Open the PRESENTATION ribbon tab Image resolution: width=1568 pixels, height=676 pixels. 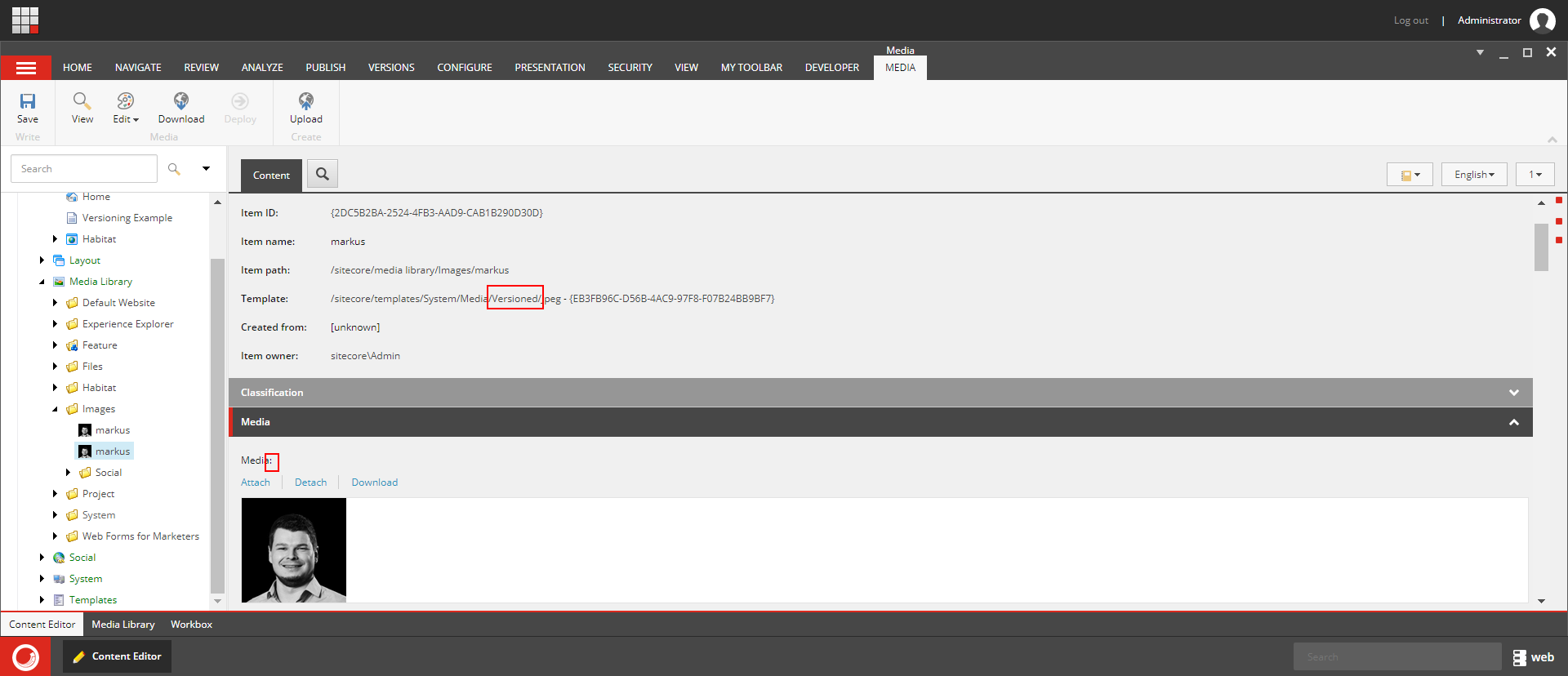tap(550, 68)
